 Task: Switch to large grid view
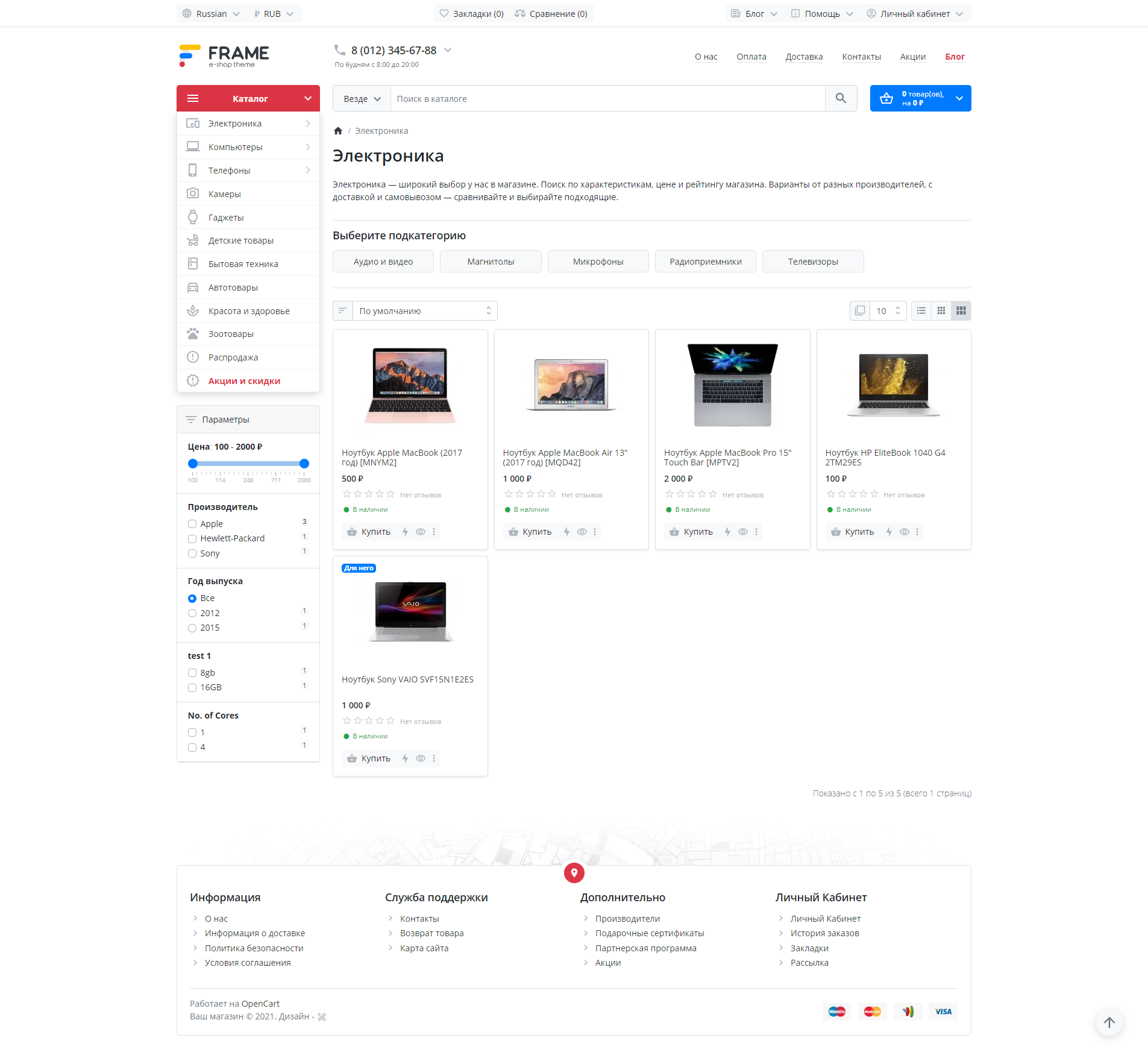[961, 310]
